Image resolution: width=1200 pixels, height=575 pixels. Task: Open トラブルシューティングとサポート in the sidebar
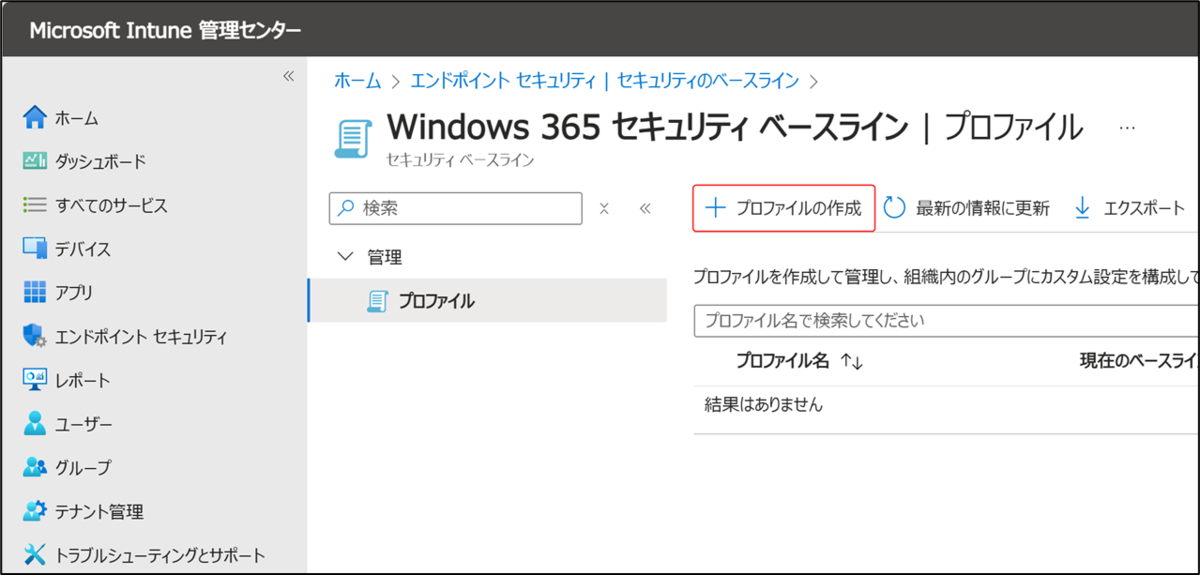pos(144,555)
